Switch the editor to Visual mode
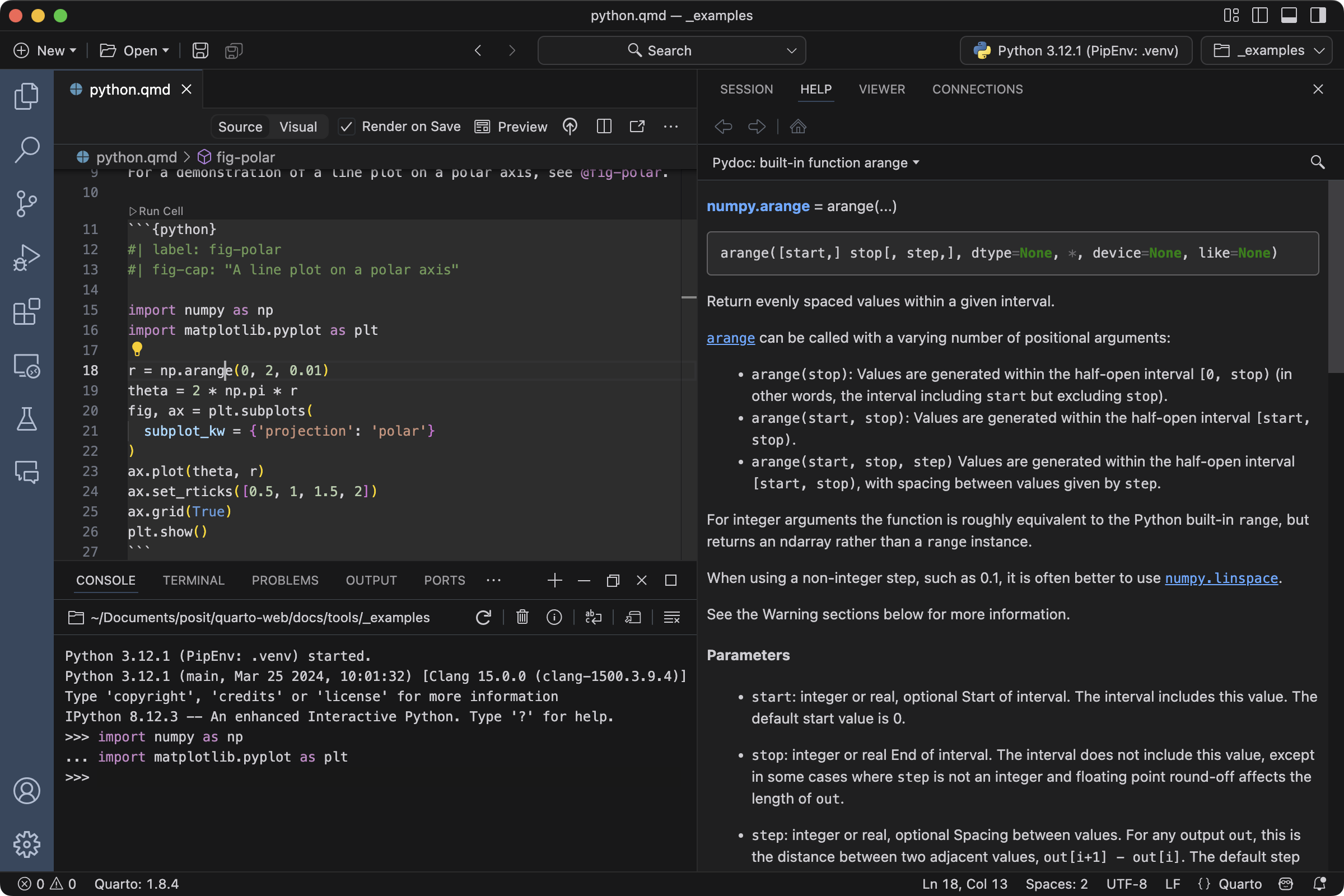 [x=298, y=127]
